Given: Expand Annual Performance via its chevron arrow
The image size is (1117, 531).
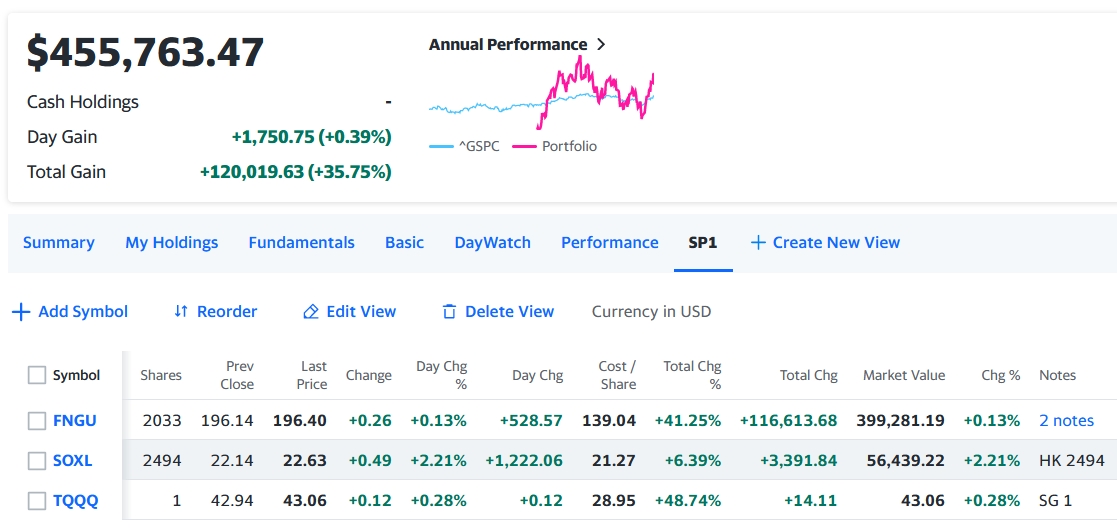Looking at the screenshot, I should click(601, 45).
